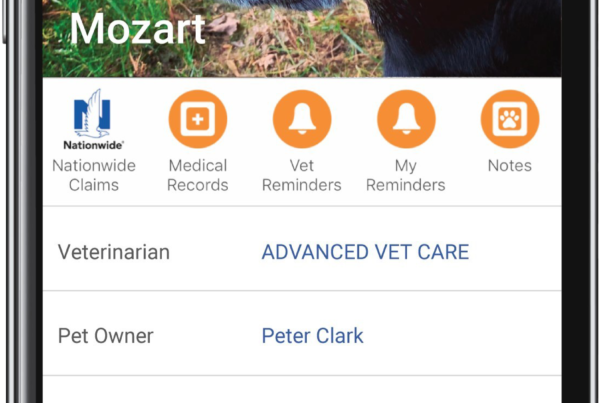Tap the blank row below Pet Owner

coord(302,390)
